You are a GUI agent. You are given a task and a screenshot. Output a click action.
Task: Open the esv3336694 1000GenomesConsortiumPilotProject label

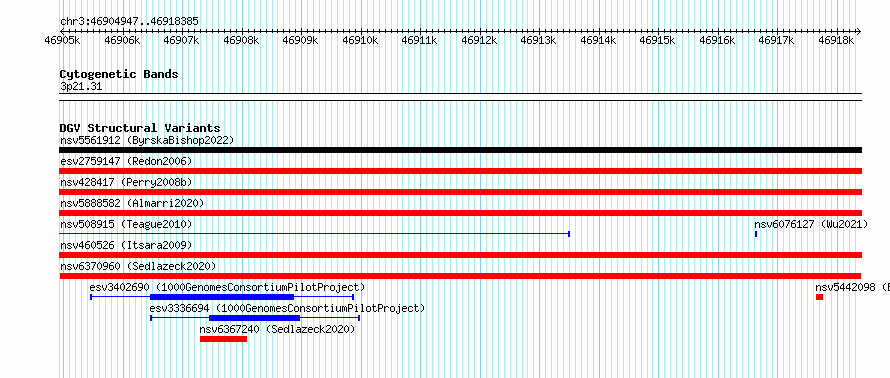pyautogui.click(x=287, y=308)
